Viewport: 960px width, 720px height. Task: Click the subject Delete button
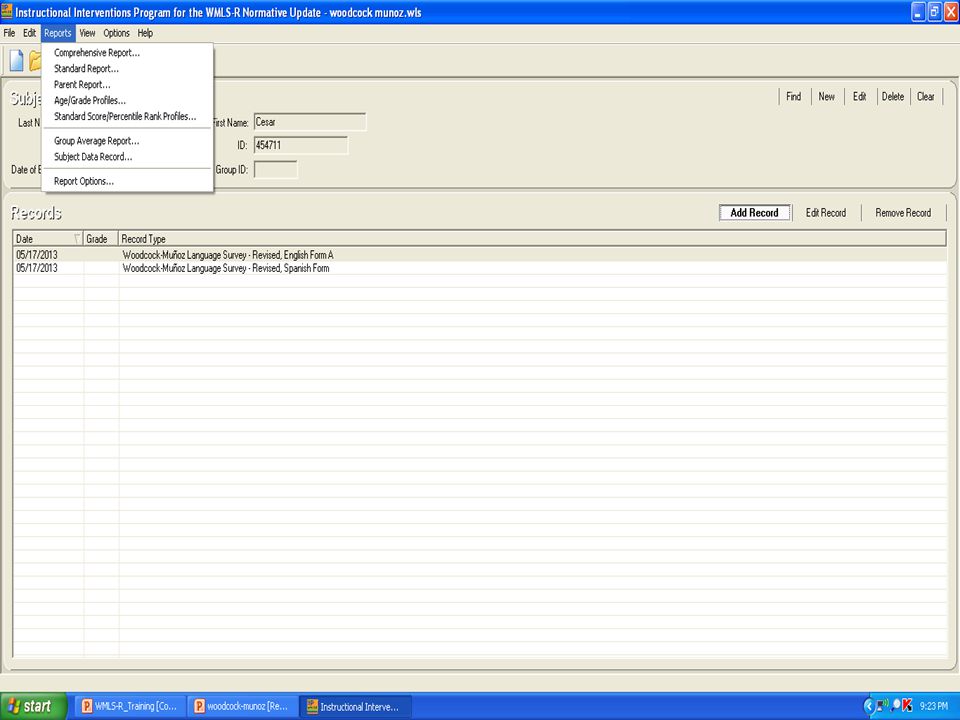click(893, 97)
